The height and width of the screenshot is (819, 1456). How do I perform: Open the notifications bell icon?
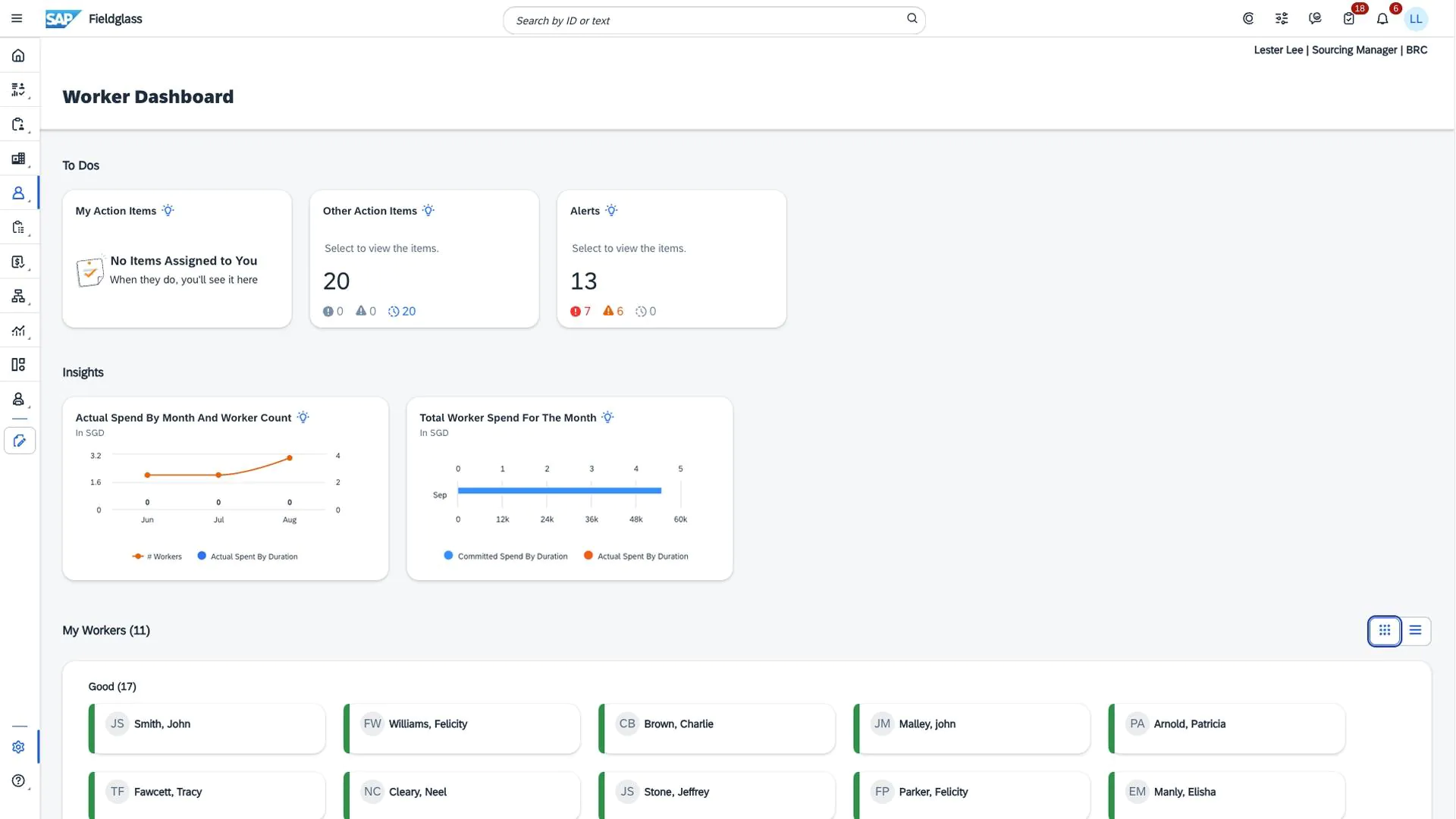coord(1382,19)
